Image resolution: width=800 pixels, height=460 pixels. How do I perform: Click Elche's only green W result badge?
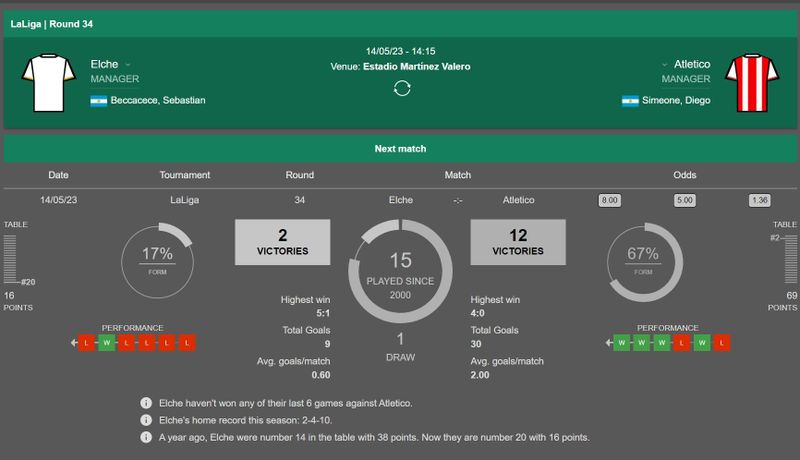[x=106, y=343]
